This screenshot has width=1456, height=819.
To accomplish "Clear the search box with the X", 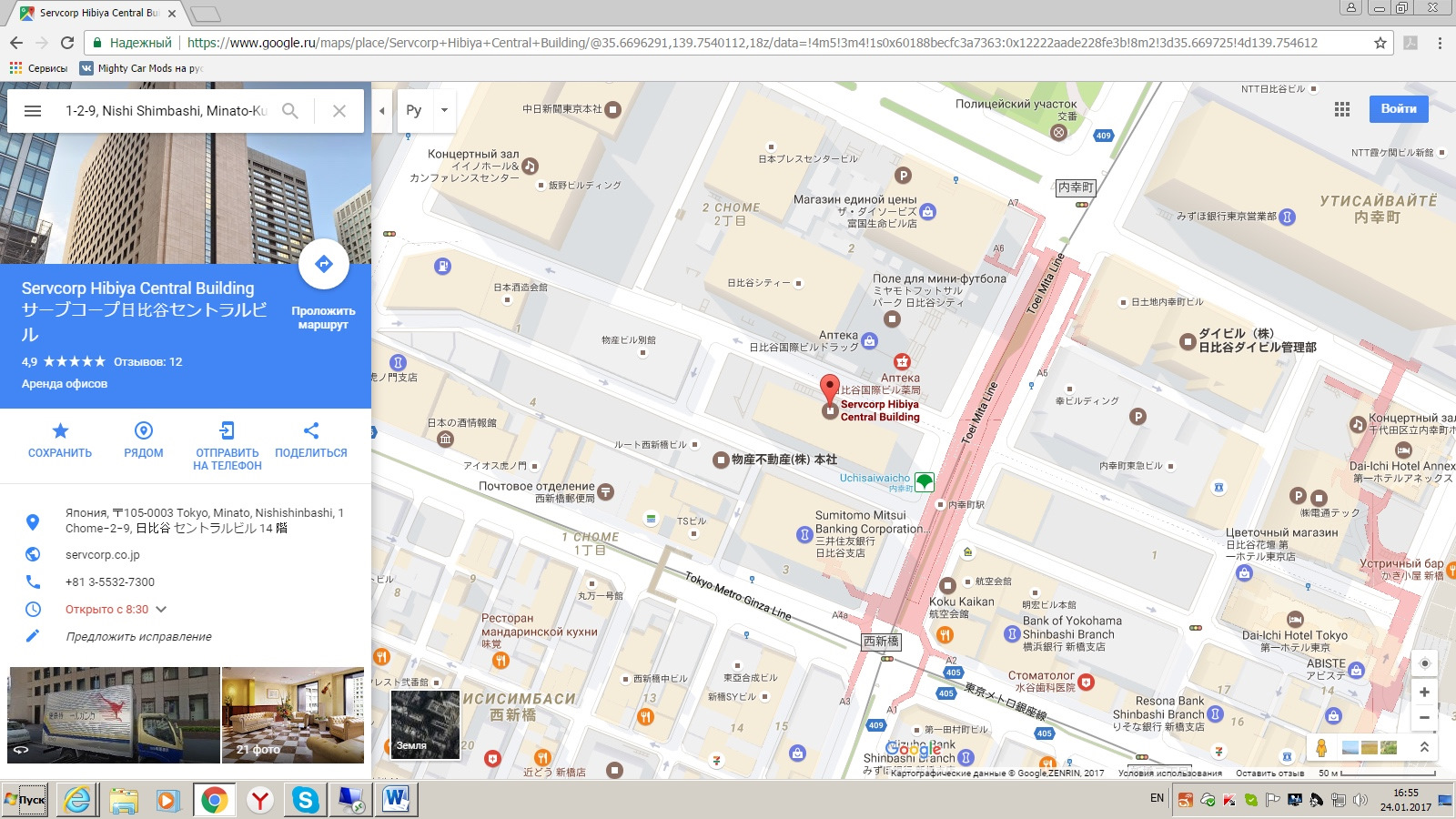I will pos(339,111).
